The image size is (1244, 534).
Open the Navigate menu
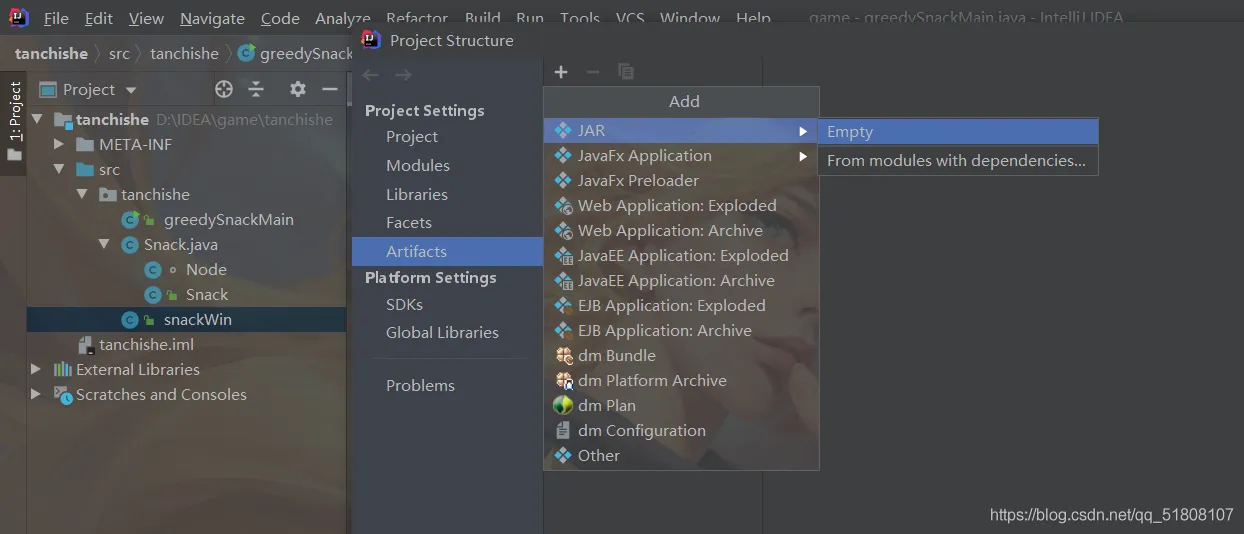(x=212, y=19)
